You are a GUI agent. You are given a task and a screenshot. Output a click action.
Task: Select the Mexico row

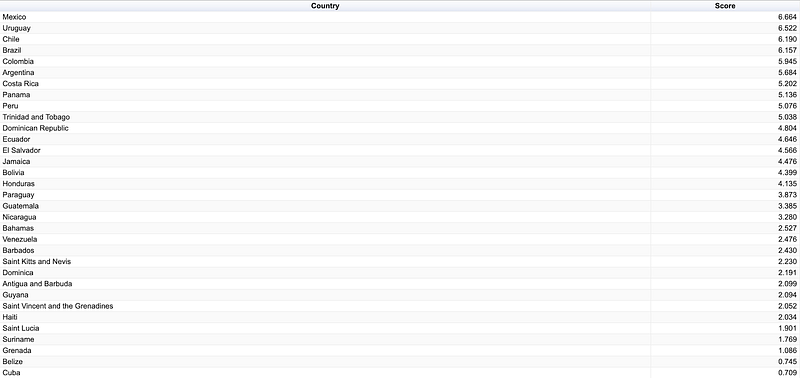(x=400, y=17)
